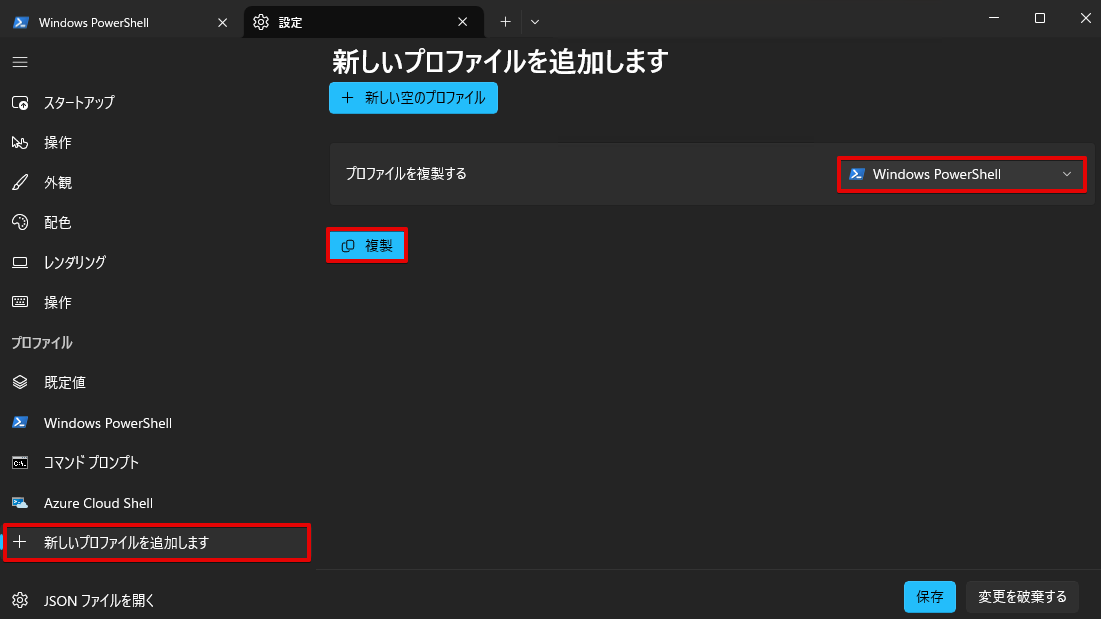Click 変更を破棄する to discard changes
This screenshot has height=619, width=1101.
(x=1022, y=596)
